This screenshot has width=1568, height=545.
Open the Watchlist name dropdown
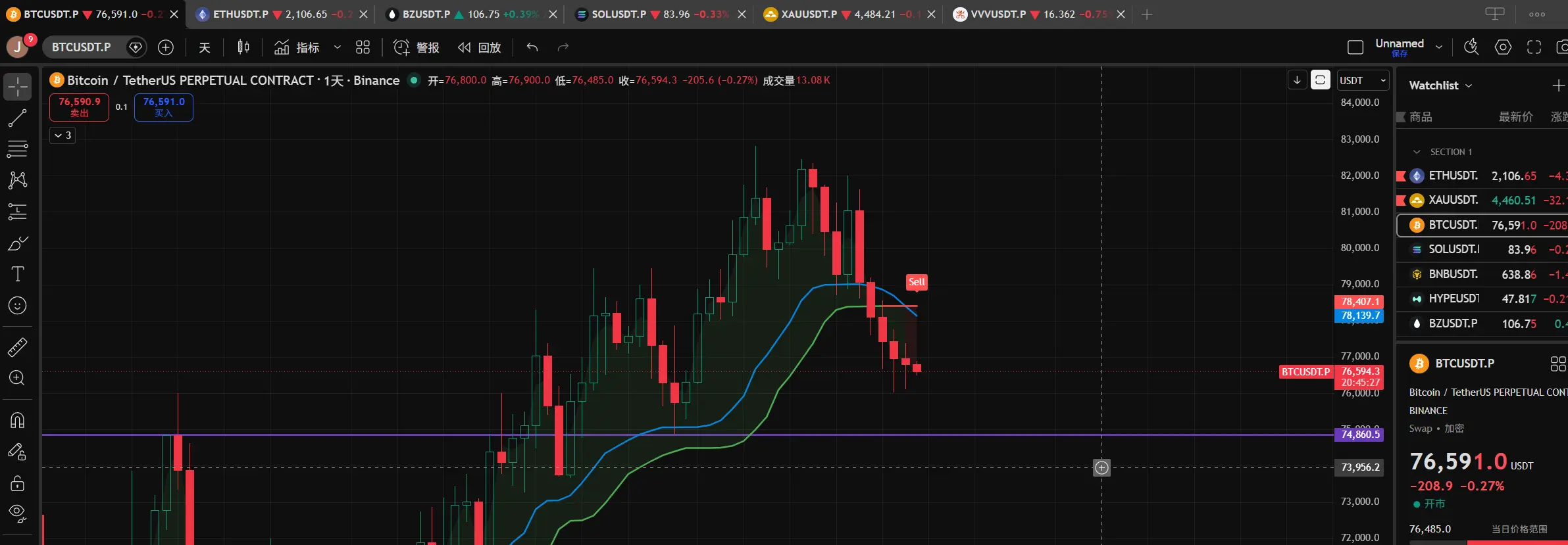tap(1440, 85)
